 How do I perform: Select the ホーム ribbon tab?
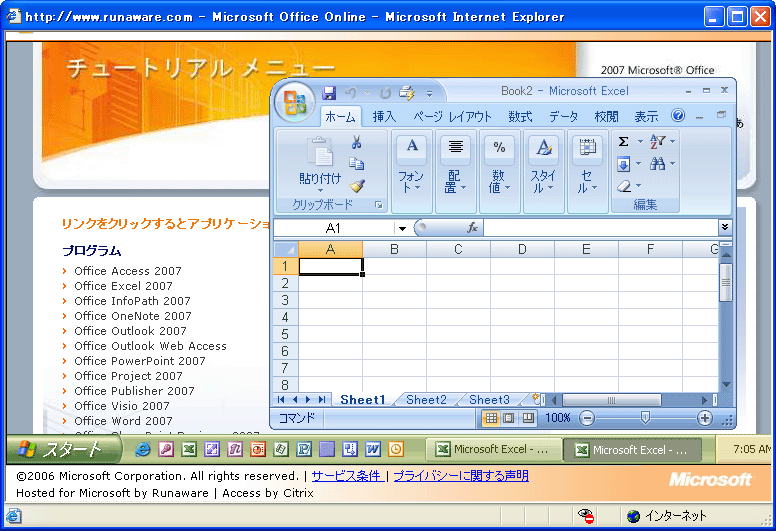coord(340,117)
